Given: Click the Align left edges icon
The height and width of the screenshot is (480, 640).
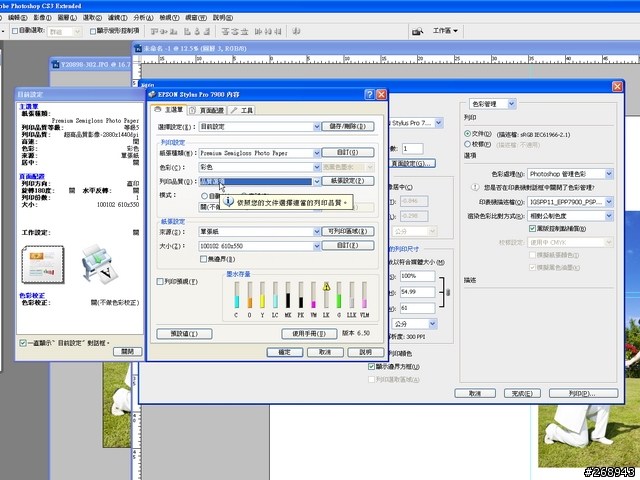Looking at the screenshot, I should tap(187, 31).
